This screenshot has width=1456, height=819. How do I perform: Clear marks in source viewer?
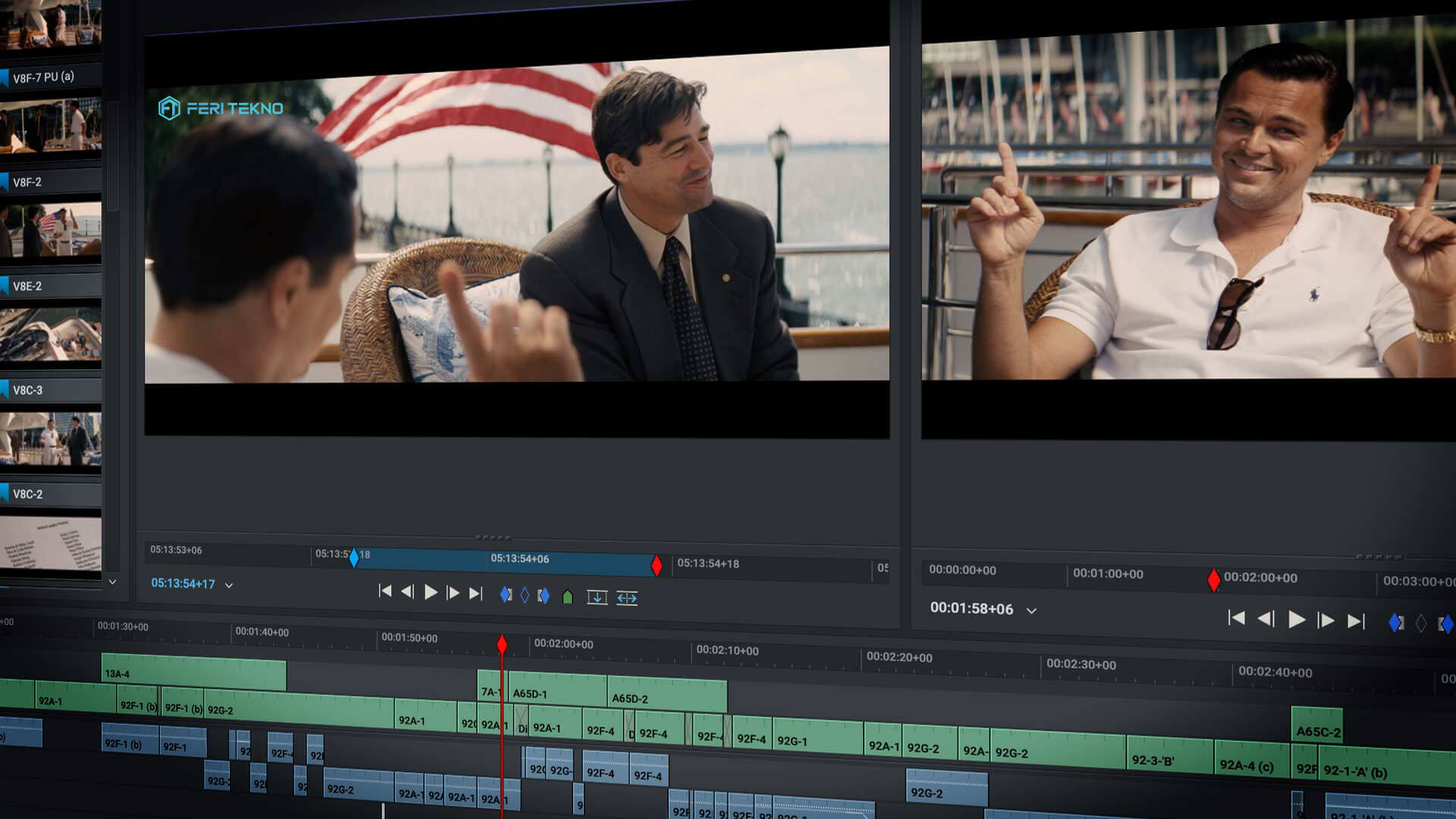(x=524, y=595)
